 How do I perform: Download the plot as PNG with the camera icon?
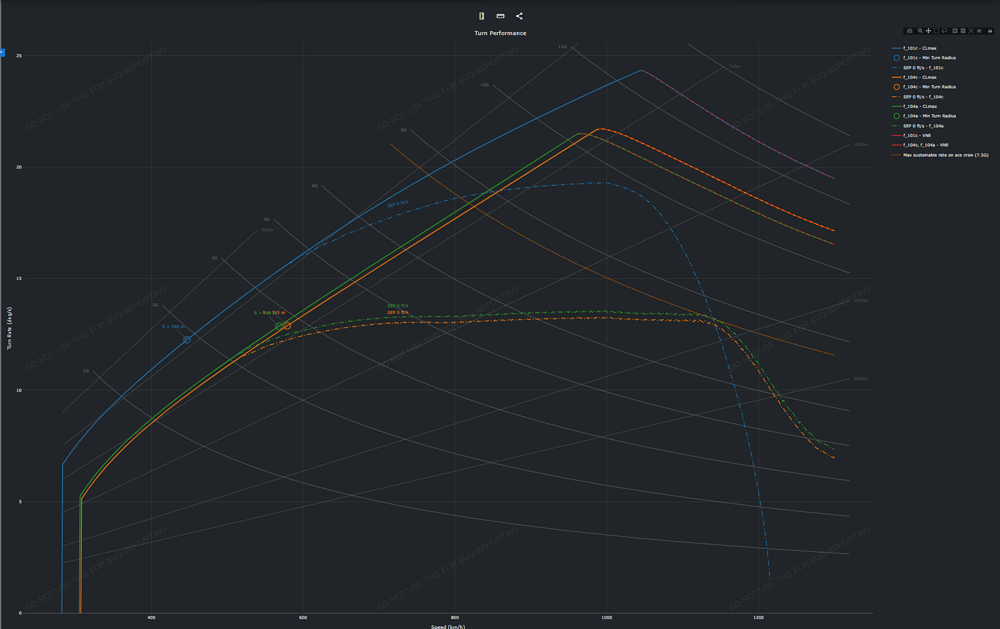[x=909, y=31]
